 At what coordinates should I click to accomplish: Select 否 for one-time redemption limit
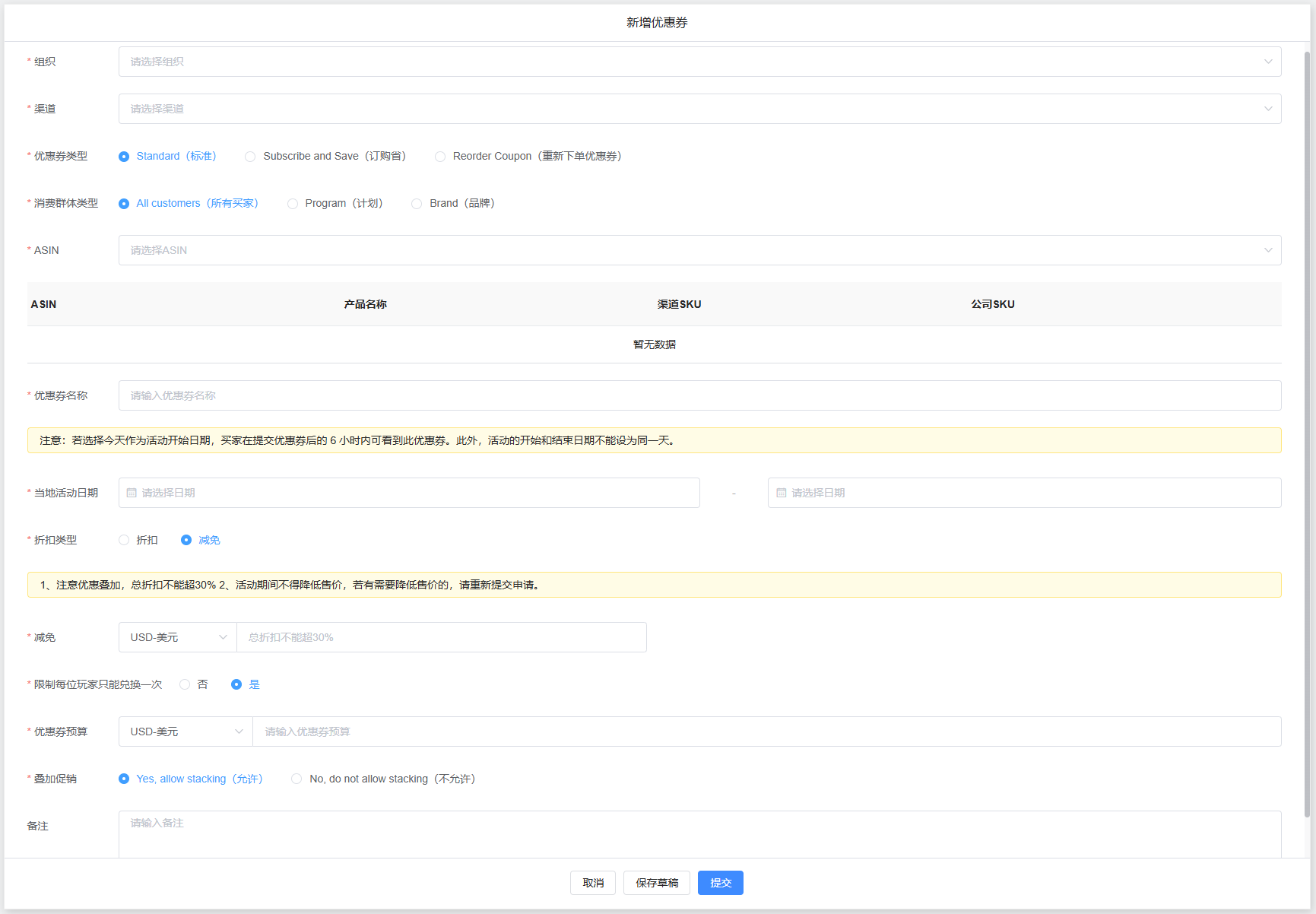[185, 684]
